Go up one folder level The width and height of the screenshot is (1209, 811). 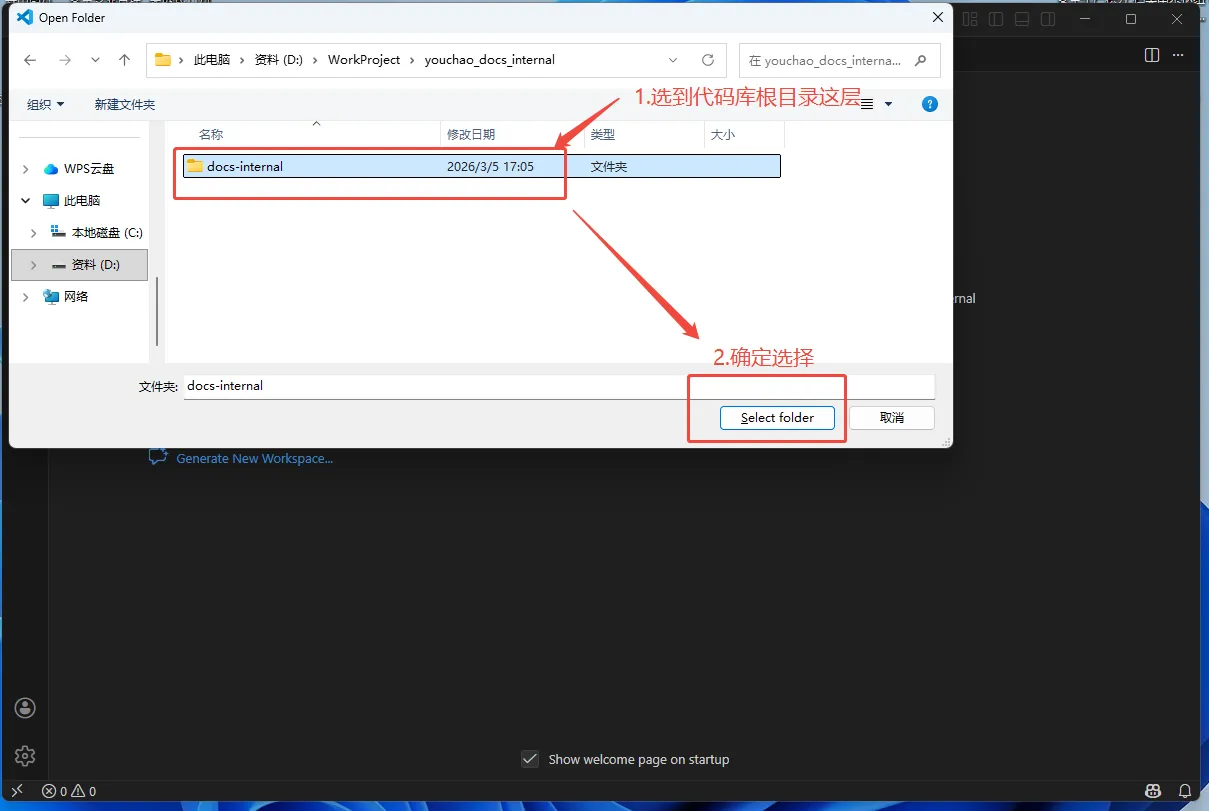(x=124, y=60)
